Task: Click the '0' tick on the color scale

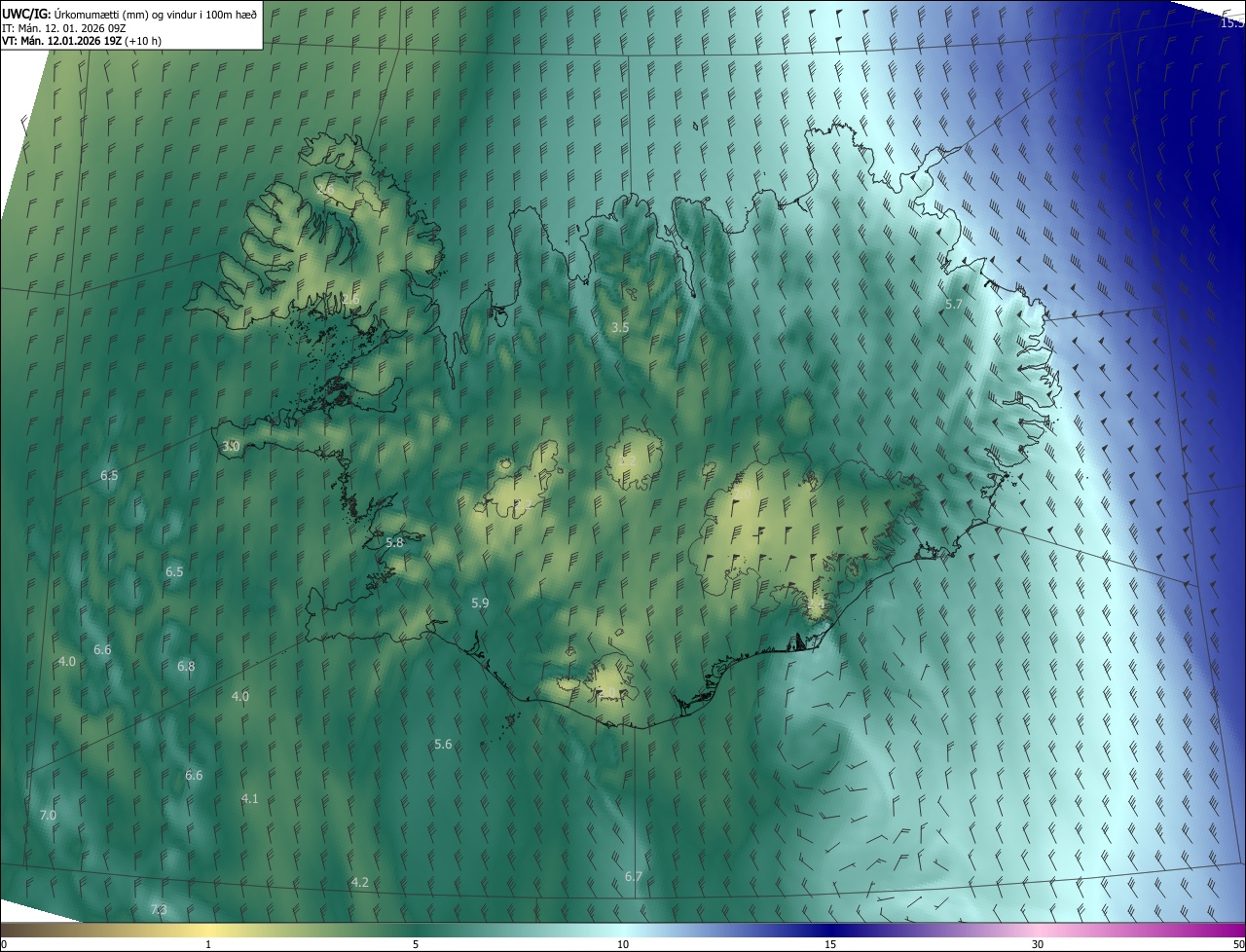Action: click(x=3, y=945)
